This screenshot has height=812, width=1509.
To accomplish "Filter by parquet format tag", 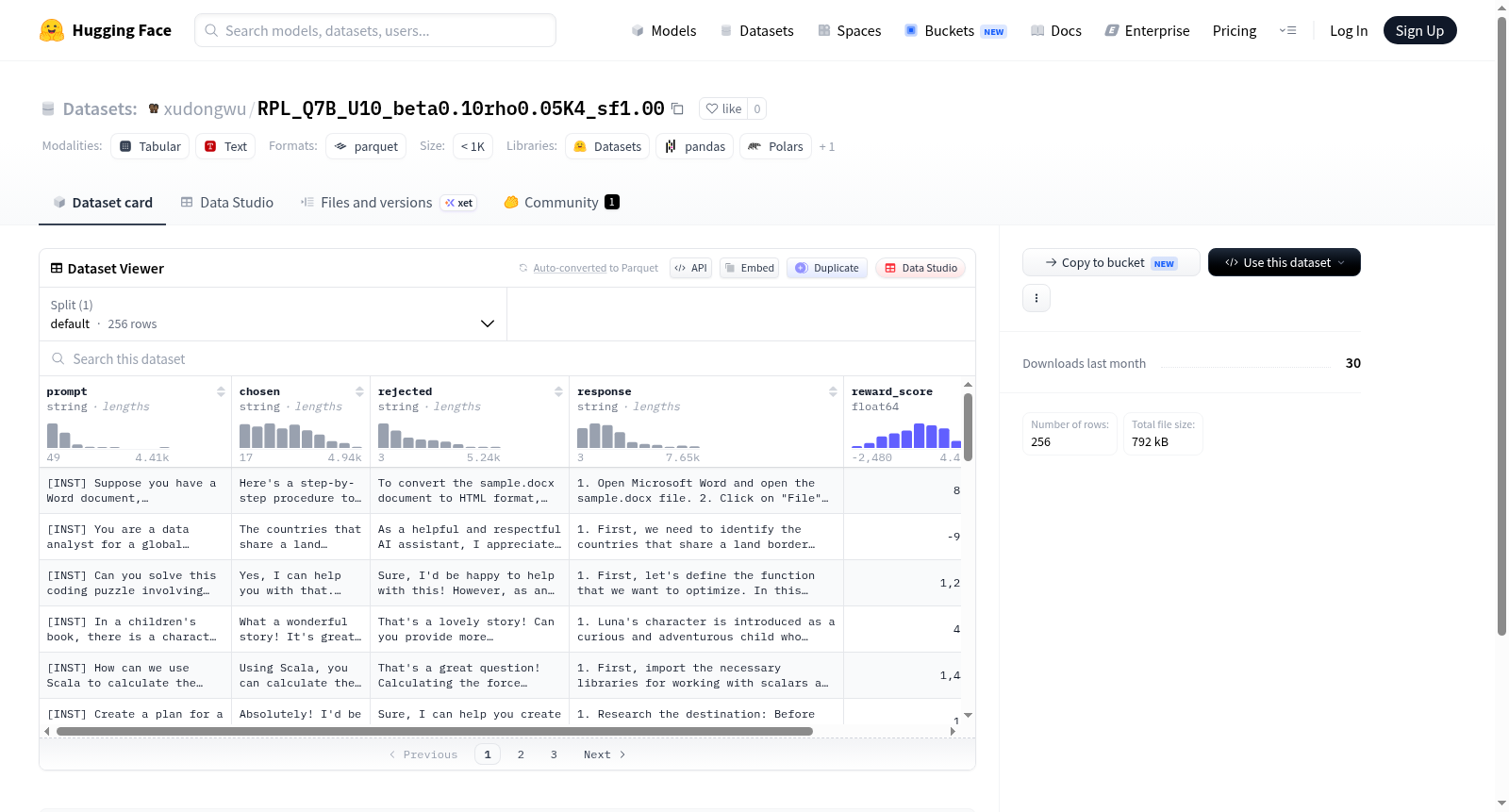I will (x=366, y=146).
